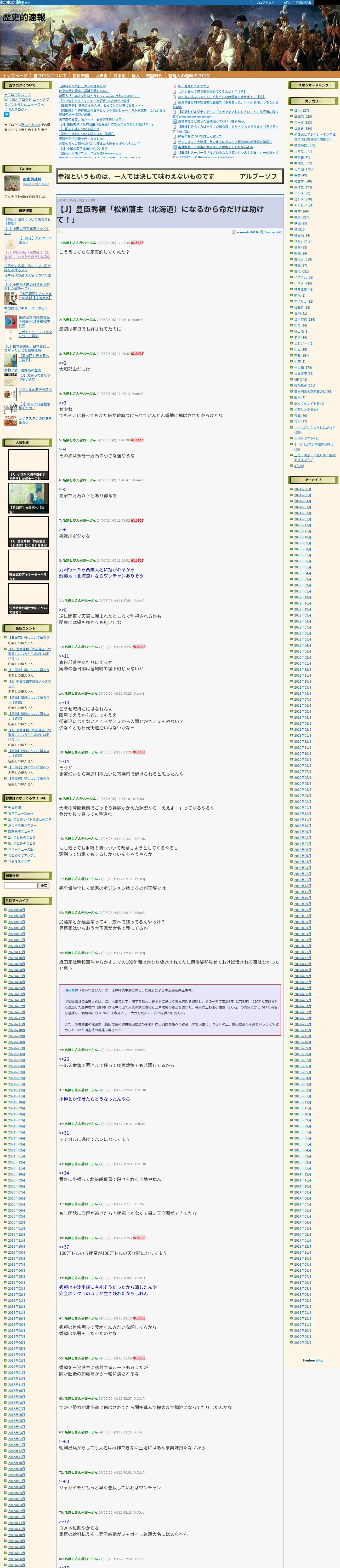Open the Comment(64) link
This screenshot has height=1568, width=340.
[x=273, y=232]
